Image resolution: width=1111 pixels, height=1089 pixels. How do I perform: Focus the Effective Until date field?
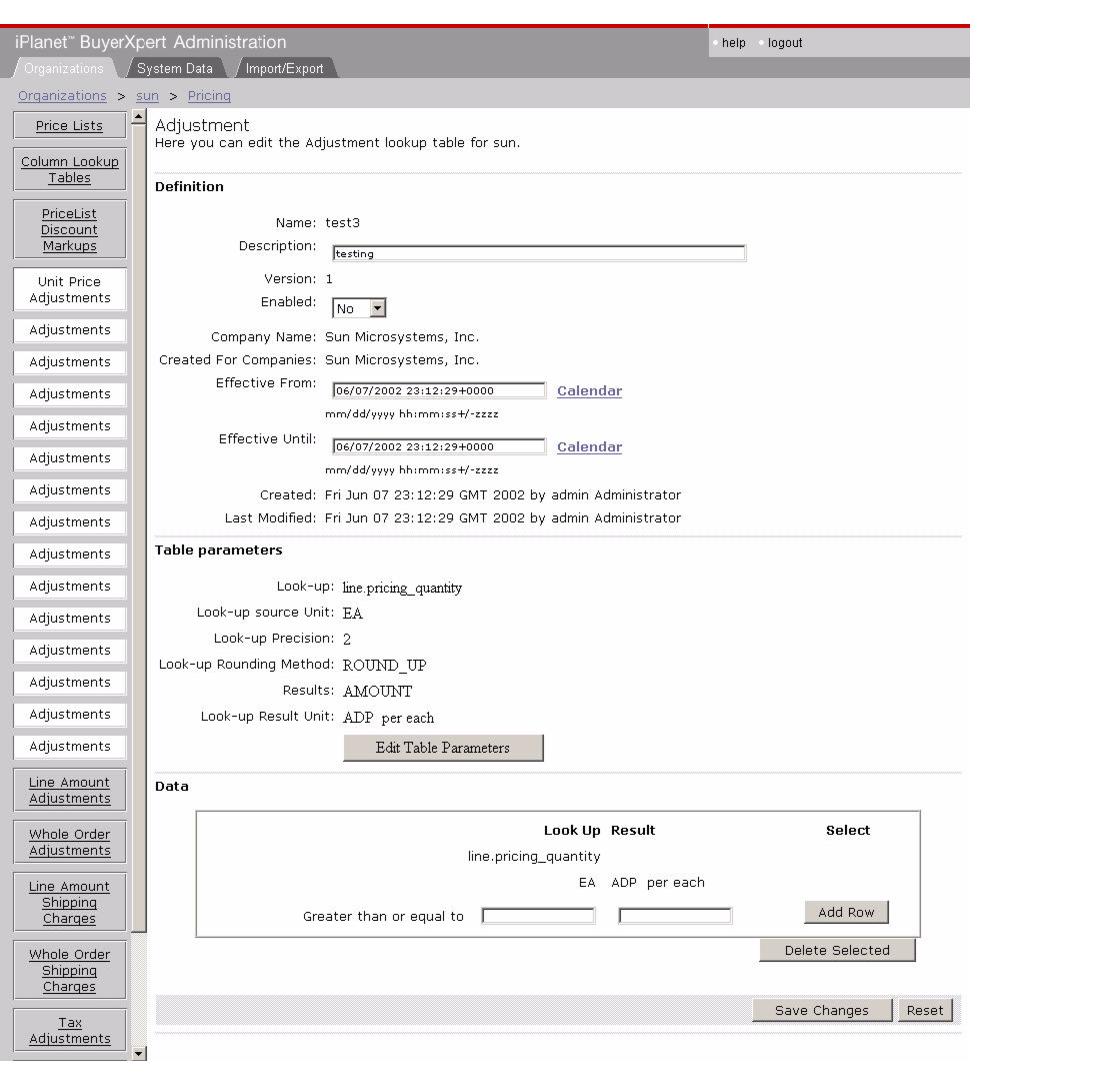pyautogui.click(x=439, y=446)
